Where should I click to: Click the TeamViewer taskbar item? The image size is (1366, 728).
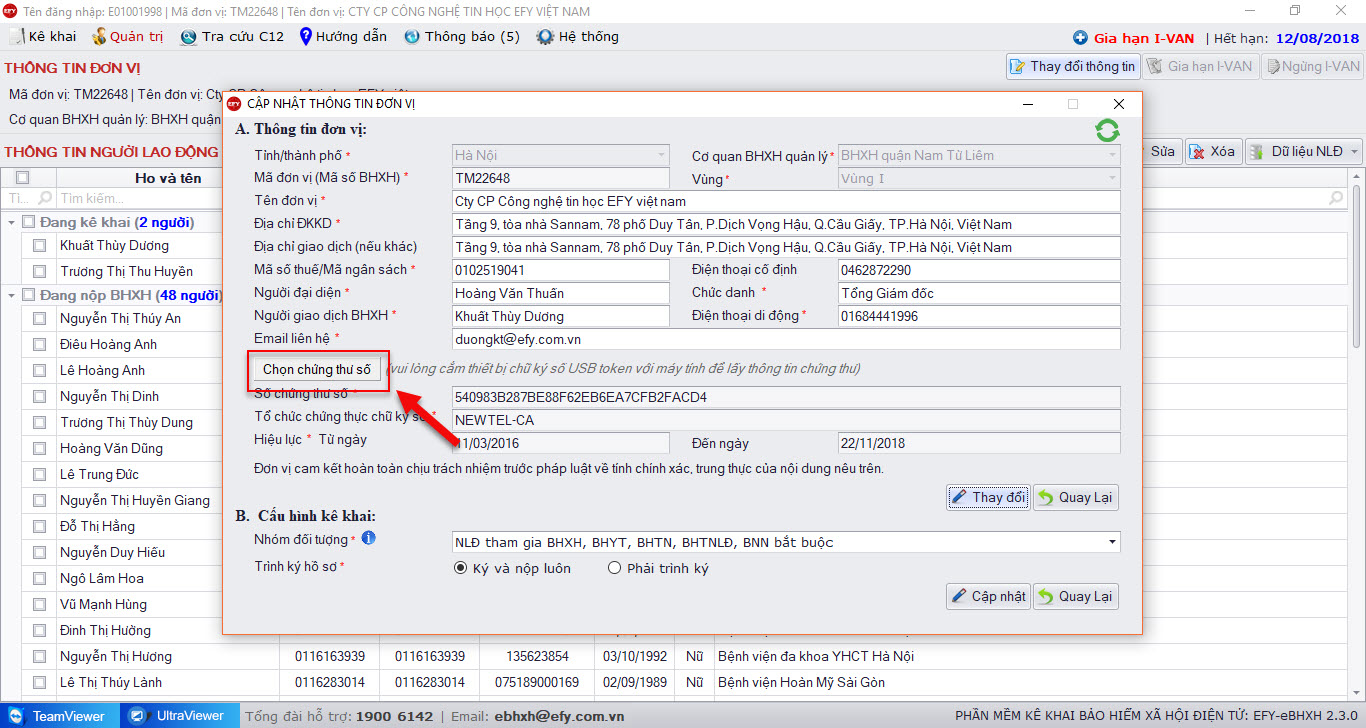60,716
